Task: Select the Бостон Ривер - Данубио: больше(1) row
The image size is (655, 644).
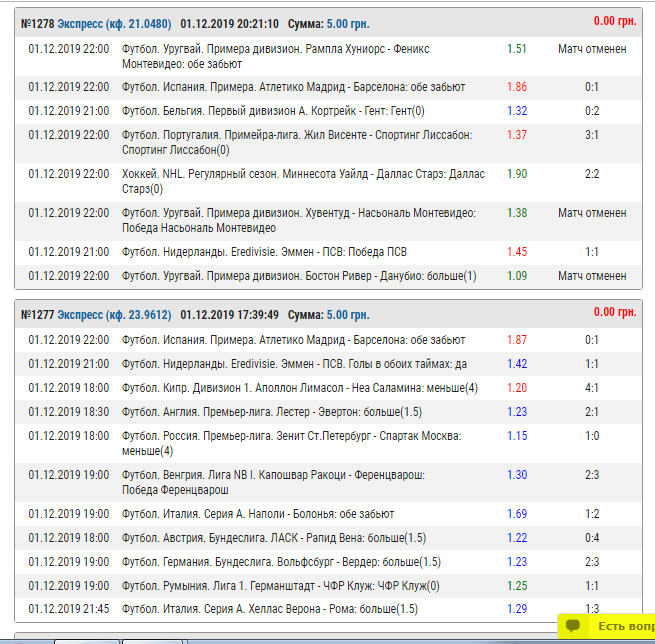Action: pos(328,276)
